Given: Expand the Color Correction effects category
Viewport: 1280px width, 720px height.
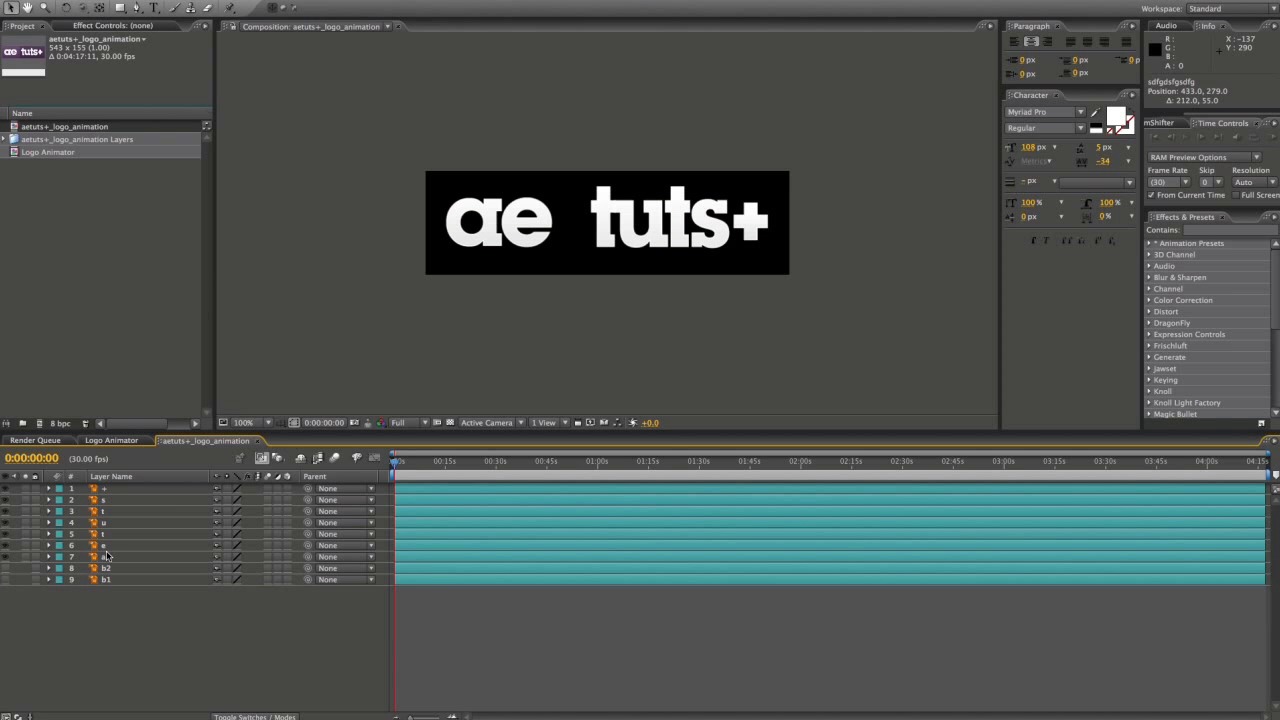Looking at the screenshot, I should pos(1149,300).
